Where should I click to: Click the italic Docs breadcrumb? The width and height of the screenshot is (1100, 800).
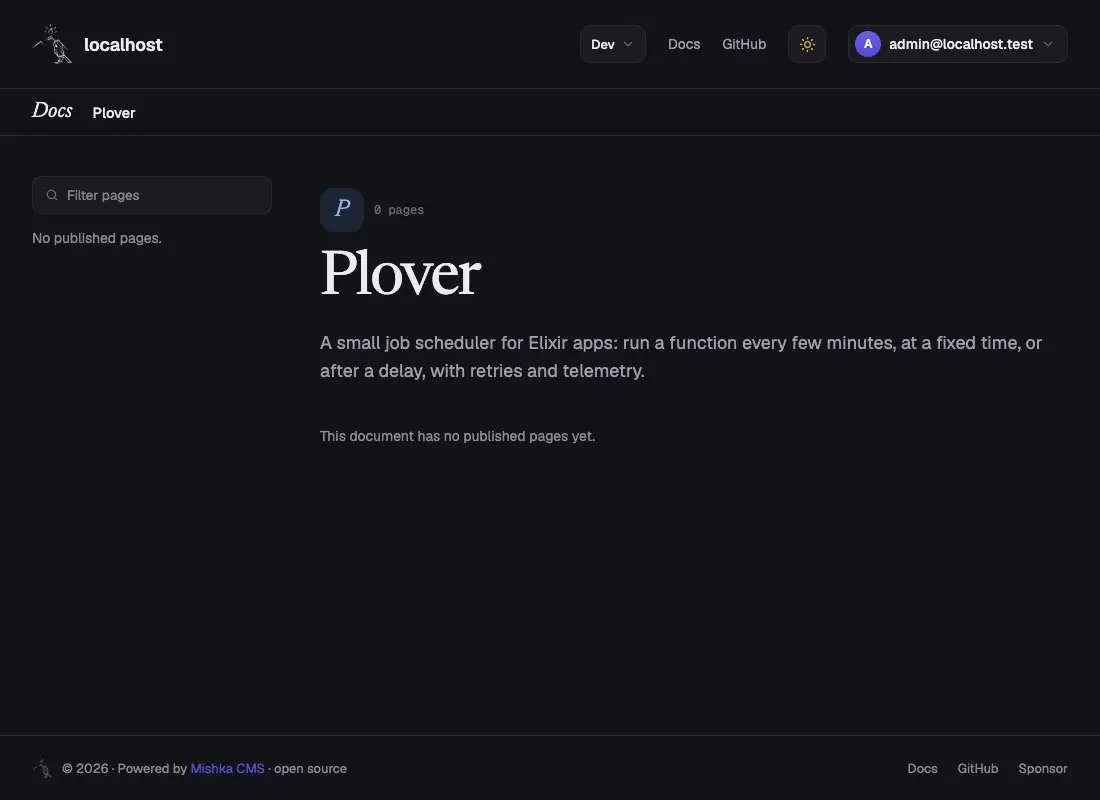[52, 111]
